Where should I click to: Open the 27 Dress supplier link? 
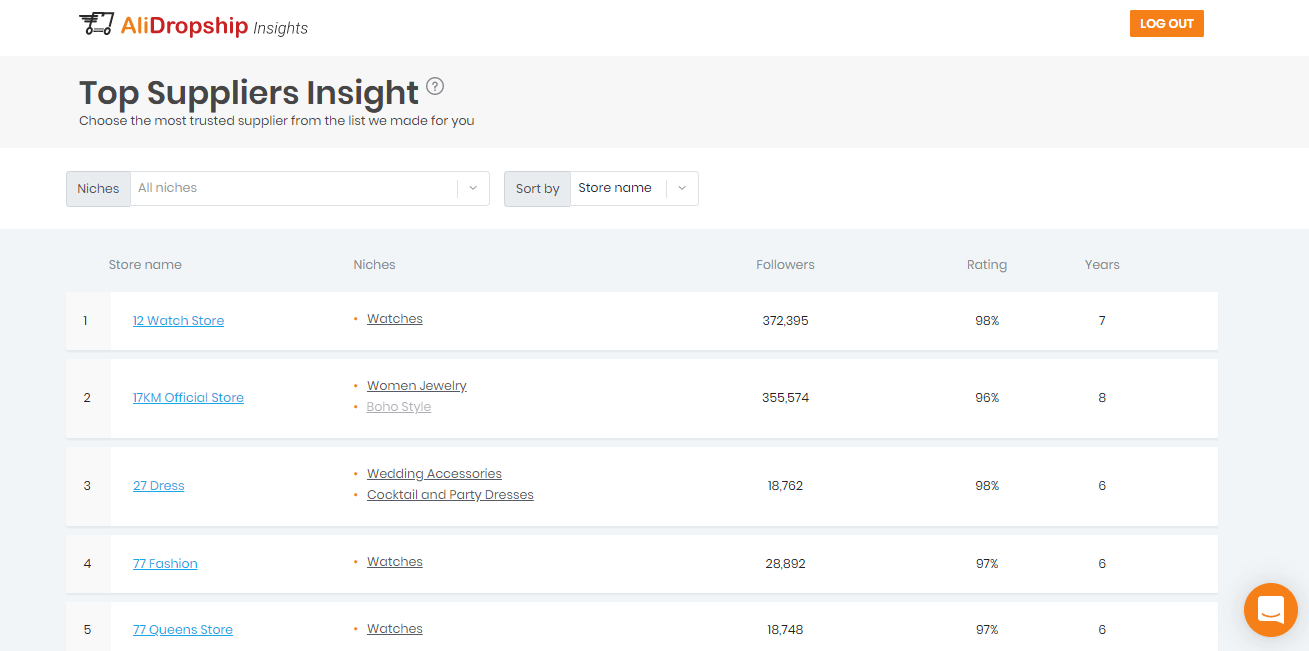coord(158,485)
